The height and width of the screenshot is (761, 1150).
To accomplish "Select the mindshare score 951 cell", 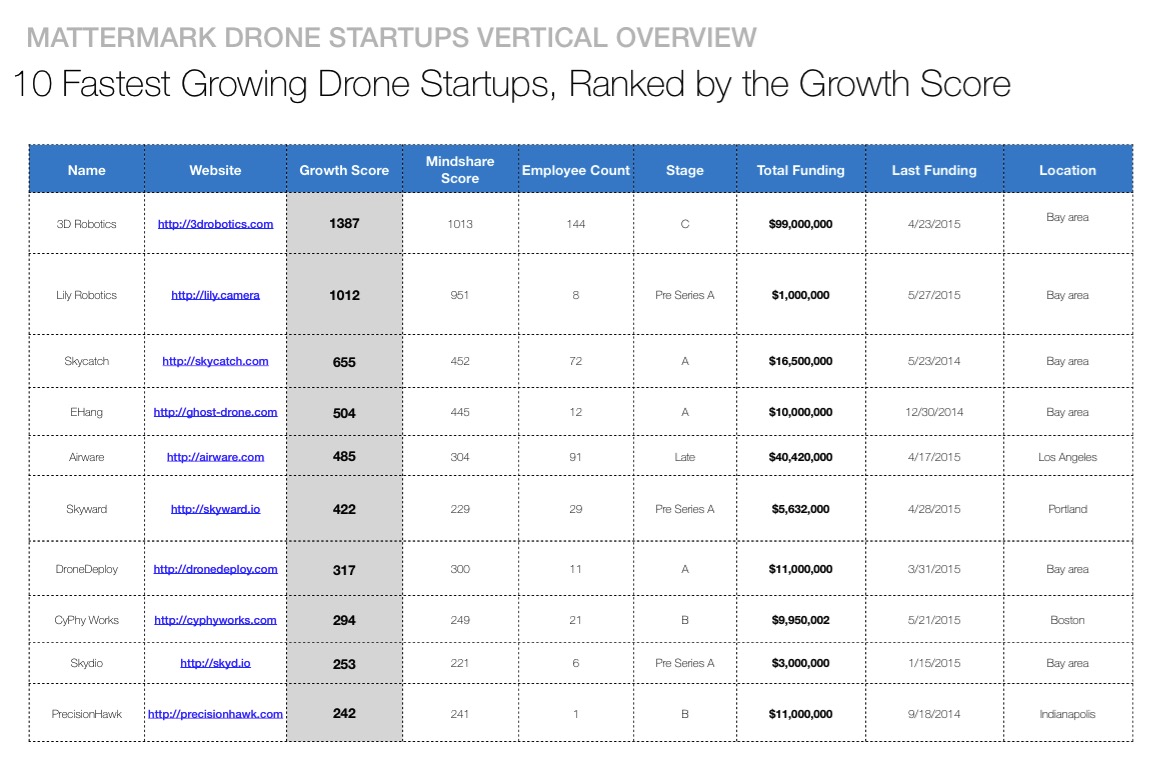I will tap(461, 295).
